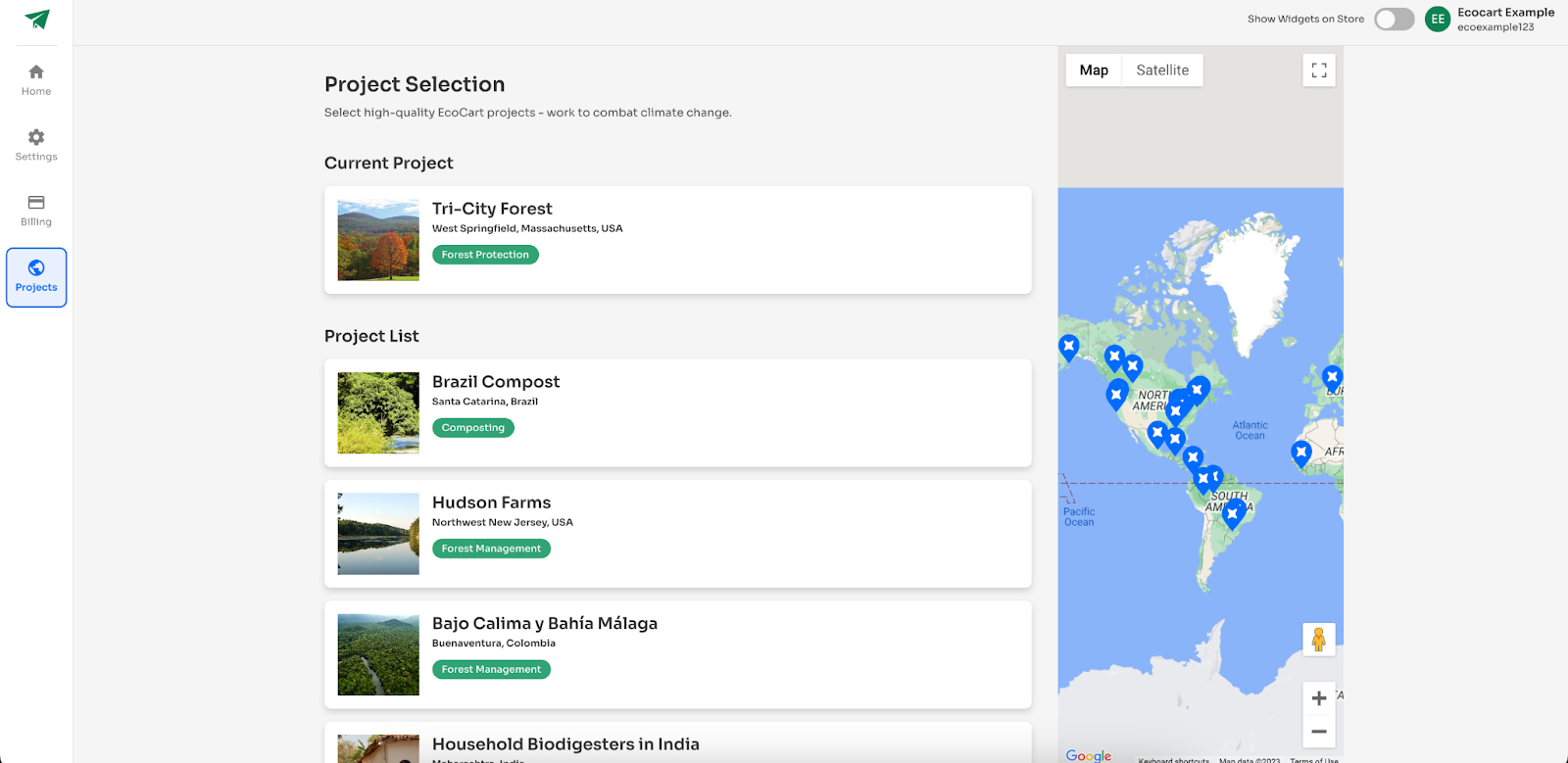Click the Forest Protection tag
The width and height of the screenshot is (1568, 763).
[x=485, y=255]
